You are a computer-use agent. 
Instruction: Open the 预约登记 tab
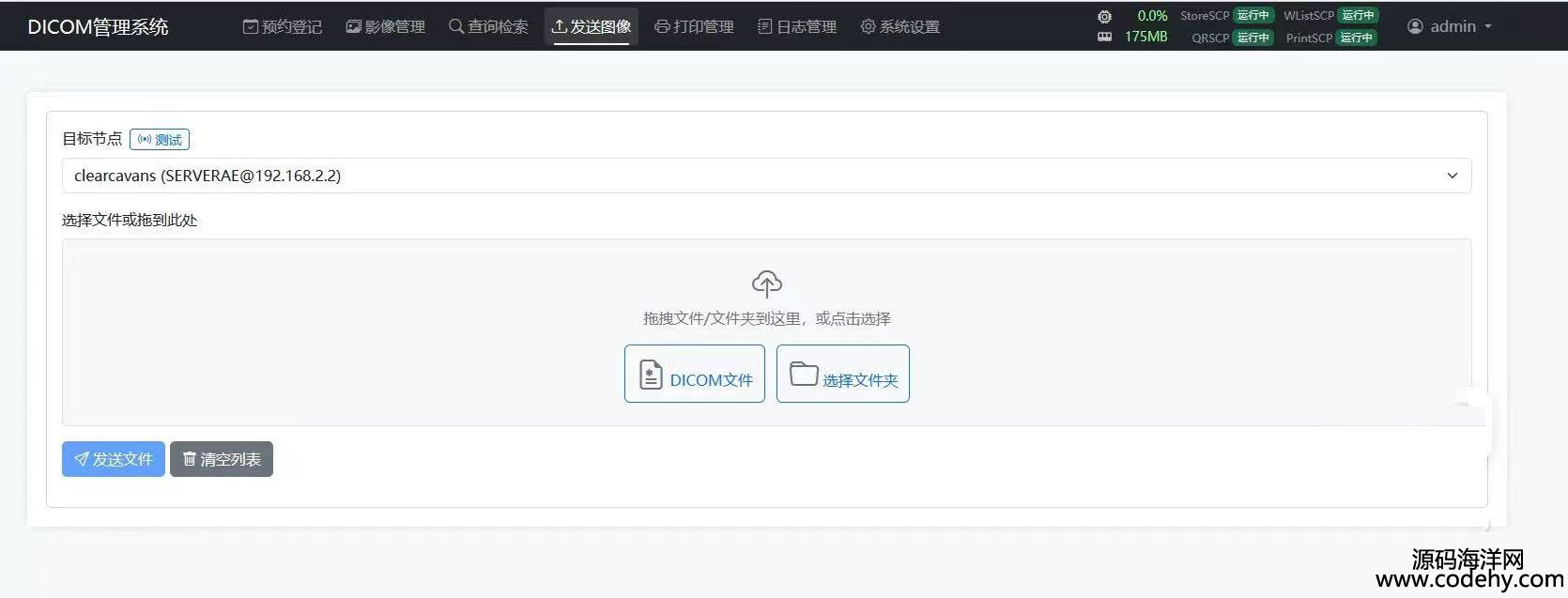[282, 26]
